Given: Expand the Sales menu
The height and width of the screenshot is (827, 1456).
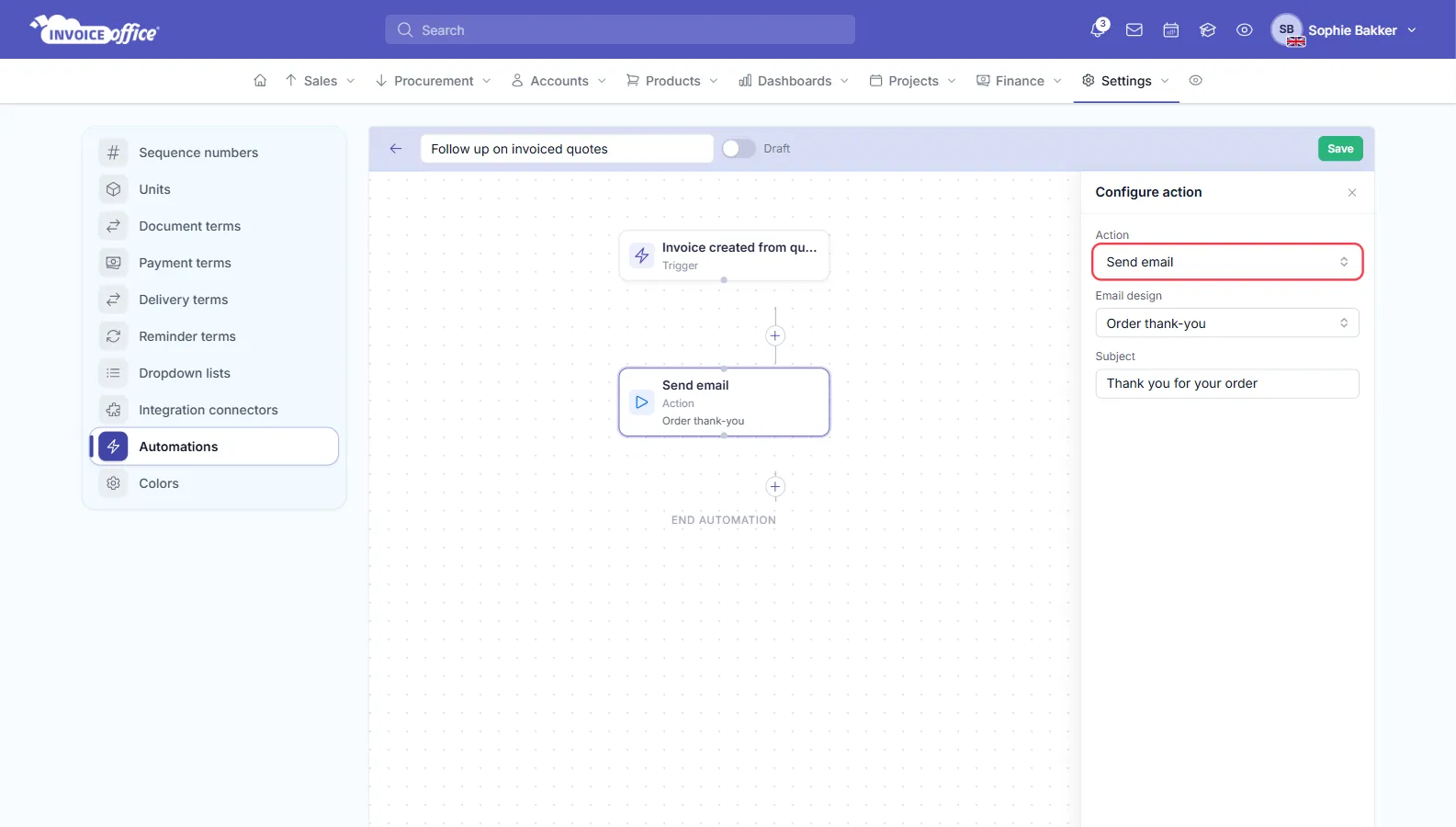Looking at the screenshot, I should click(x=320, y=81).
